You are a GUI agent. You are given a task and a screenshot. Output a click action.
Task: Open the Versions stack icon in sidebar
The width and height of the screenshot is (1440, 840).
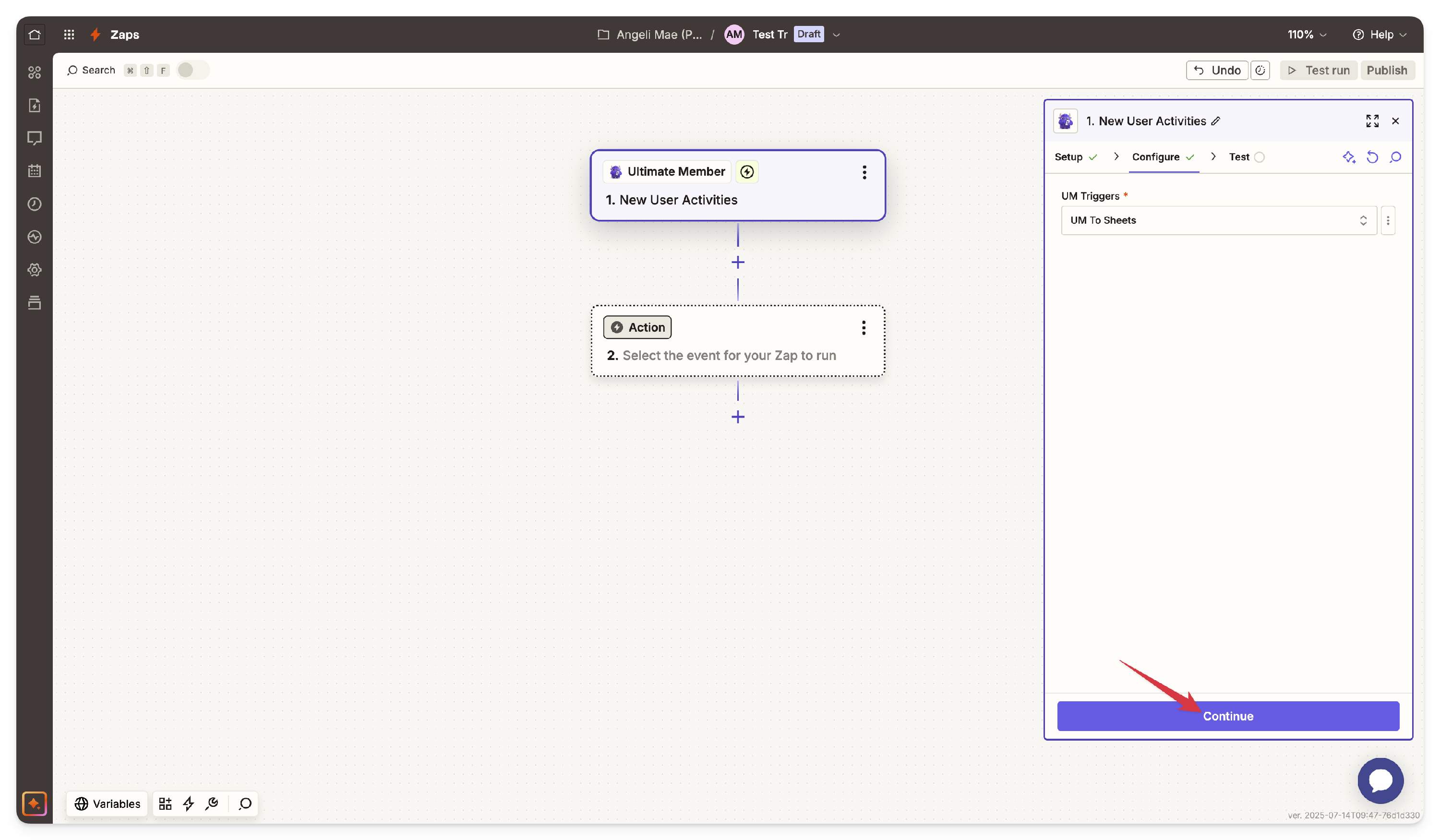(x=34, y=303)
